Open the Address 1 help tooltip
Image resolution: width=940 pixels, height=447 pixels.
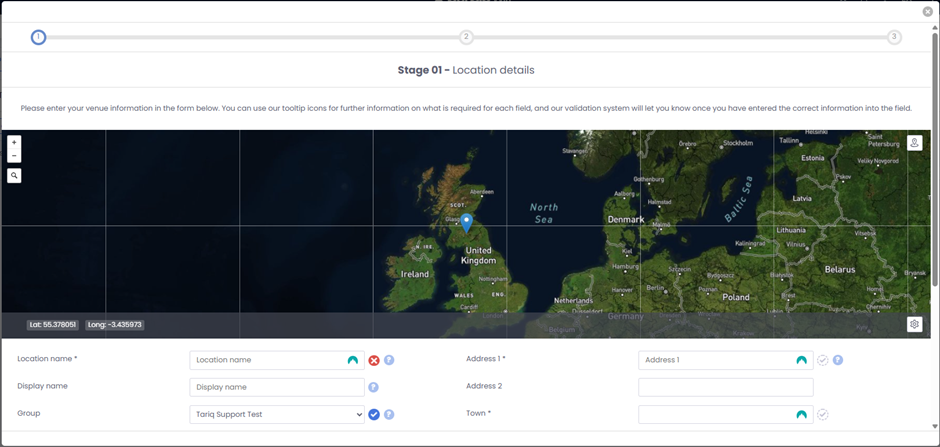(x=838, y=360)
